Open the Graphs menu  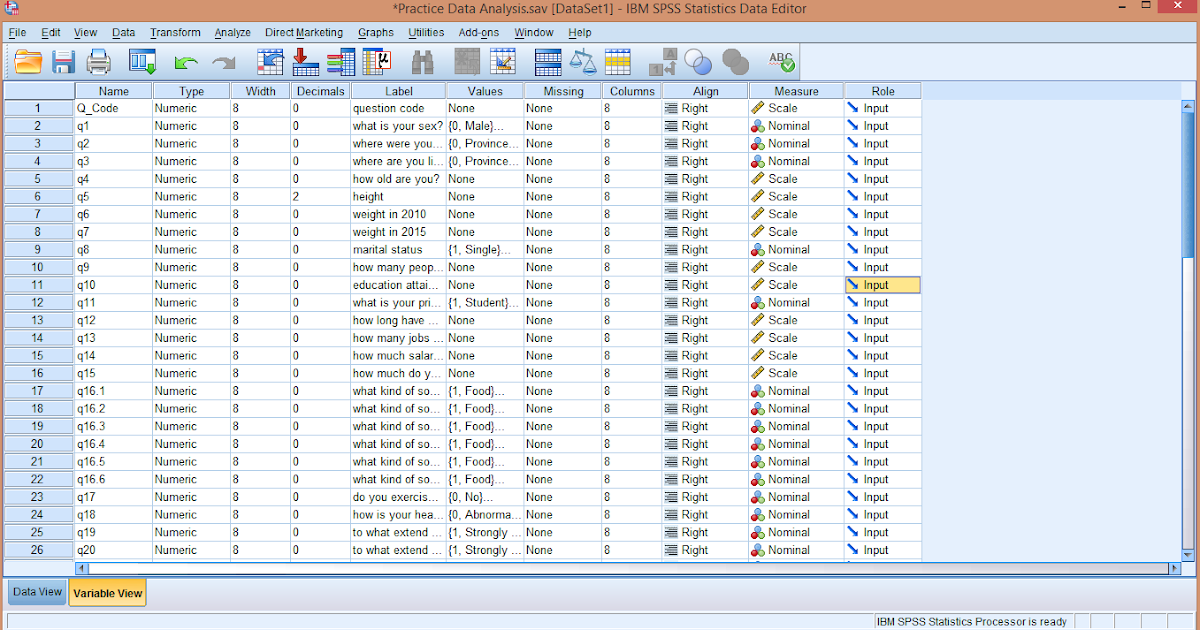tap(375, 32)
